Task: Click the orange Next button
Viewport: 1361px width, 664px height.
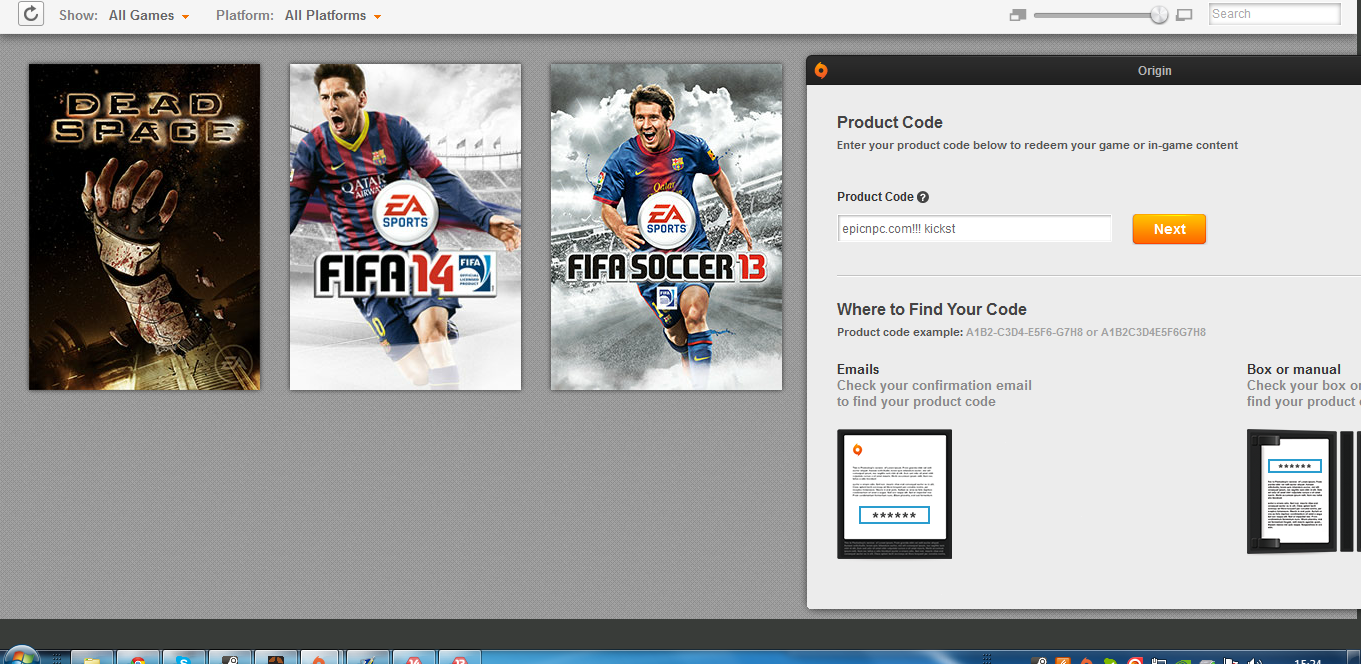Action: 1169,229
